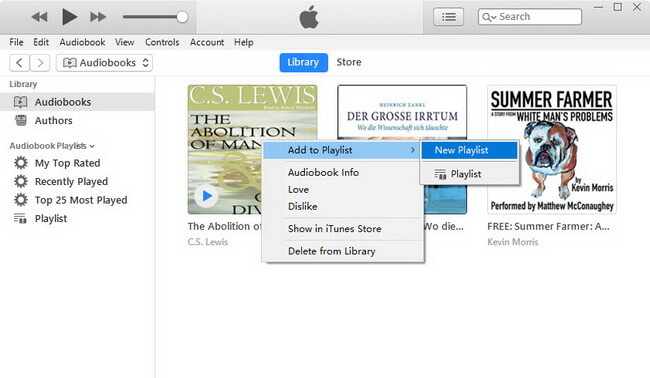This screenshot has width=650, height=378.
Task: Click the Search input field
Action: [x=530, y=17]
